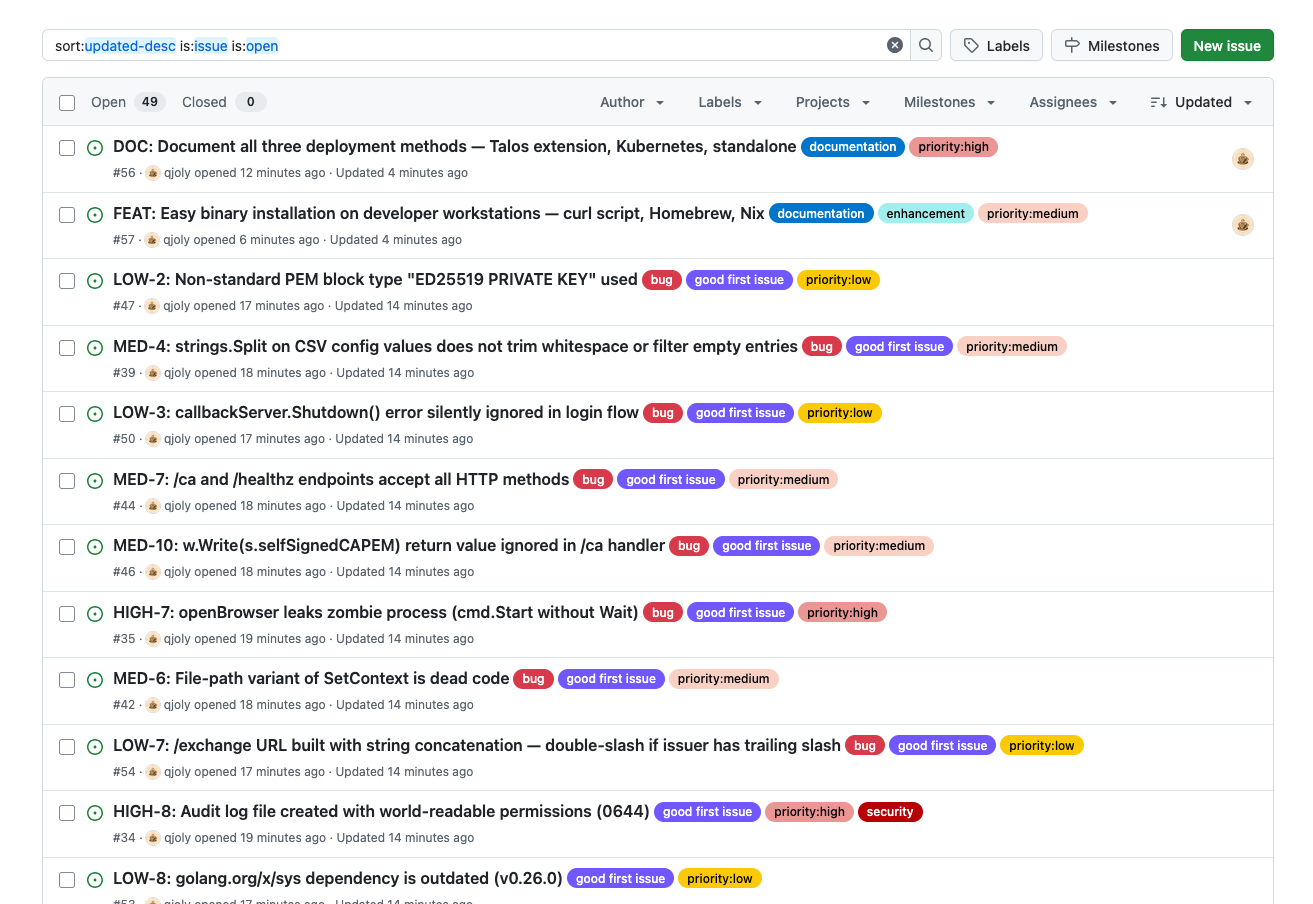This screenshot has width=1313, height=904.
Task: Switch to the Closed issues tab
Action: (x=222, y=102)
